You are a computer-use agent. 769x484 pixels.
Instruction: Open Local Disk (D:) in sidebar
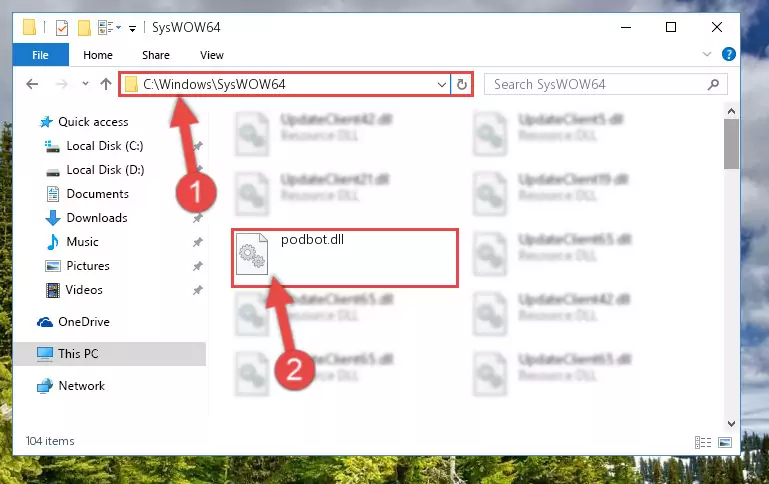(105, 170)
